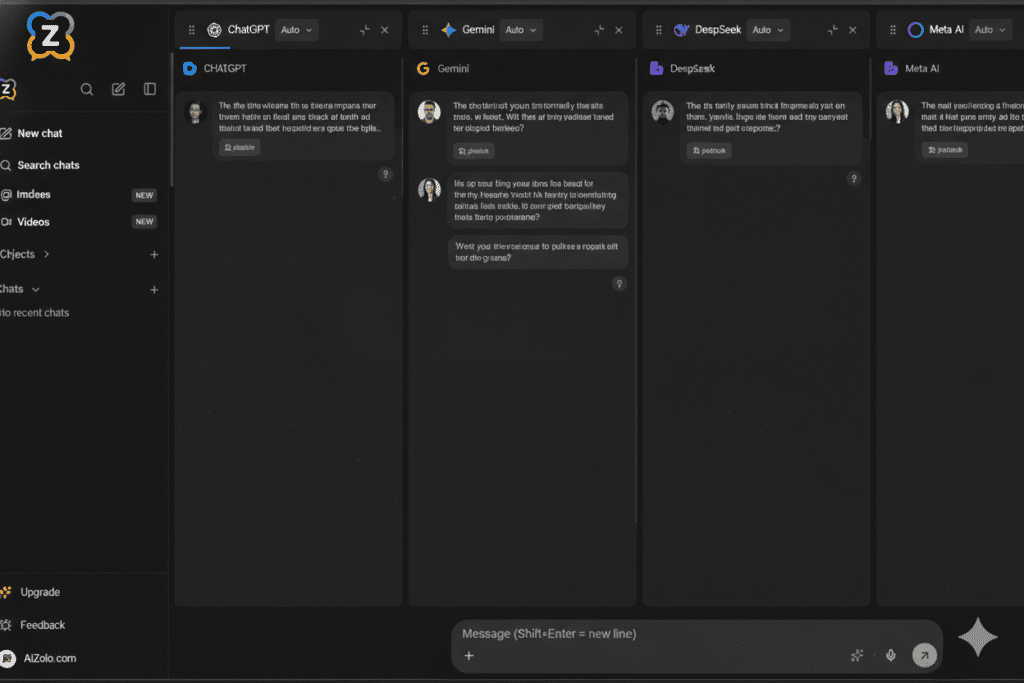Open the Videos section
The height and width of the screenshot is (683, 1024).
(x=33, y=222)
